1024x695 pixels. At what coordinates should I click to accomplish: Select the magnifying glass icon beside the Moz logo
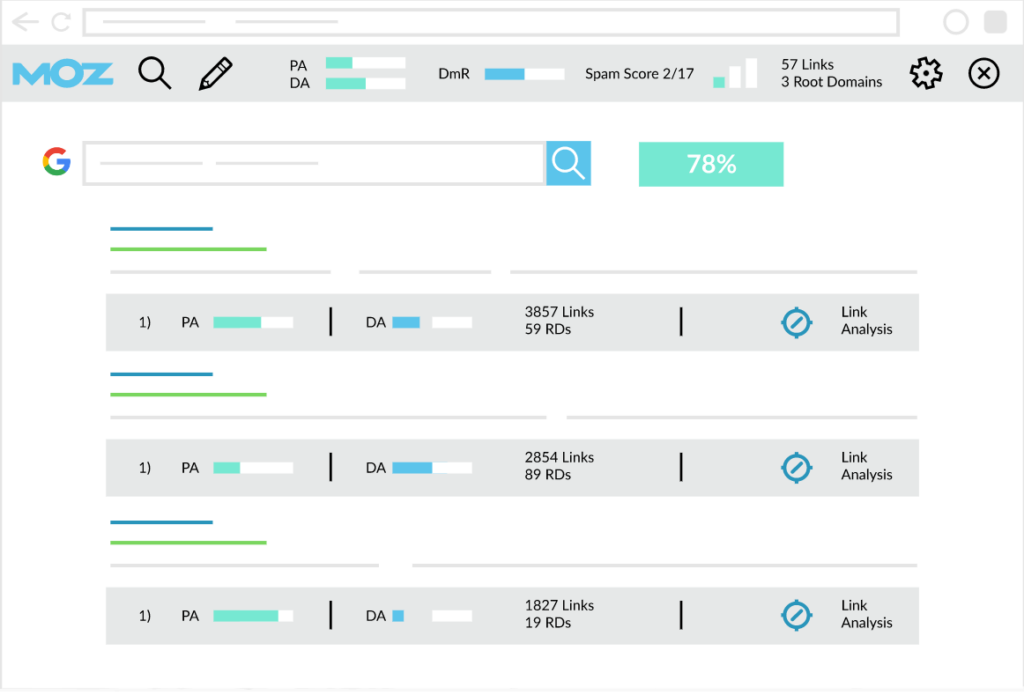pos(155,73)
